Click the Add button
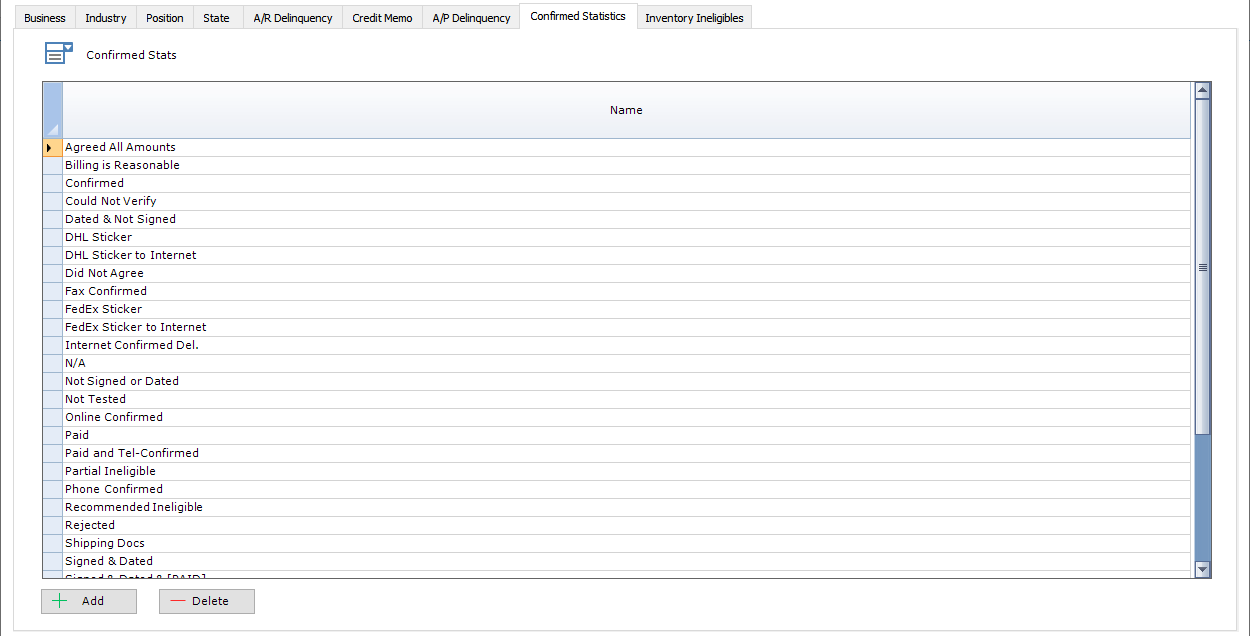The width and height of the screenshot is (1250, 636). point(88,601)
